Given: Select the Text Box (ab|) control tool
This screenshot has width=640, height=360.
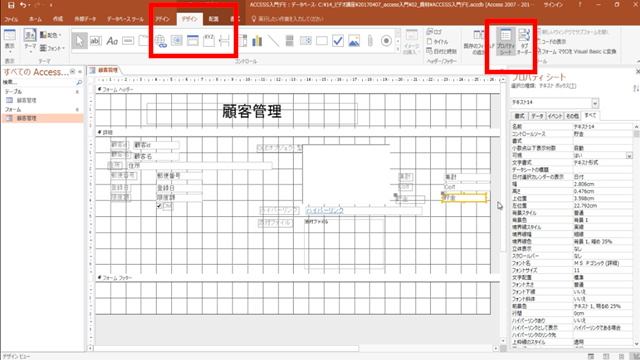Looking at the screenshot, I should 96,41.
